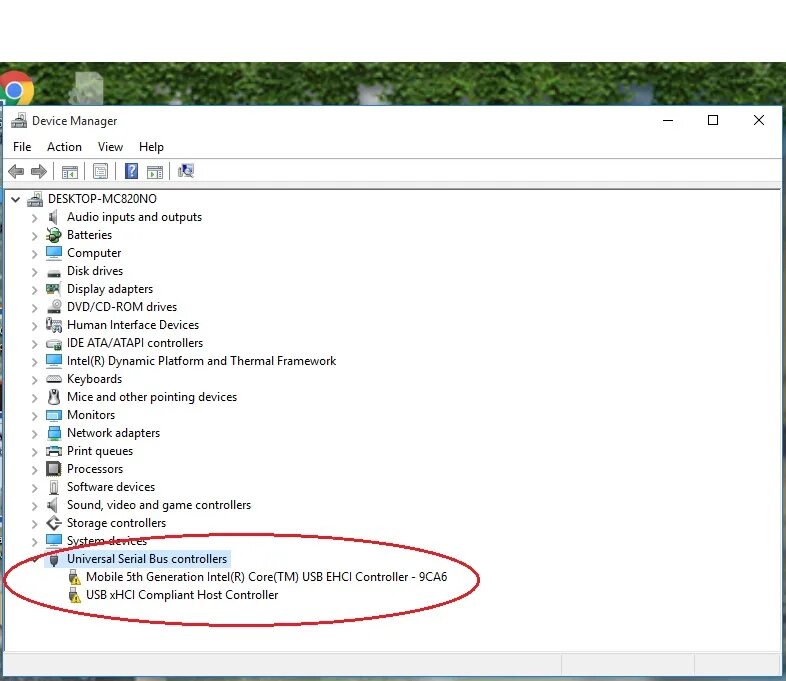Expand the Processors category
Viewport: 786px width, 681px height.
[34, 470]
